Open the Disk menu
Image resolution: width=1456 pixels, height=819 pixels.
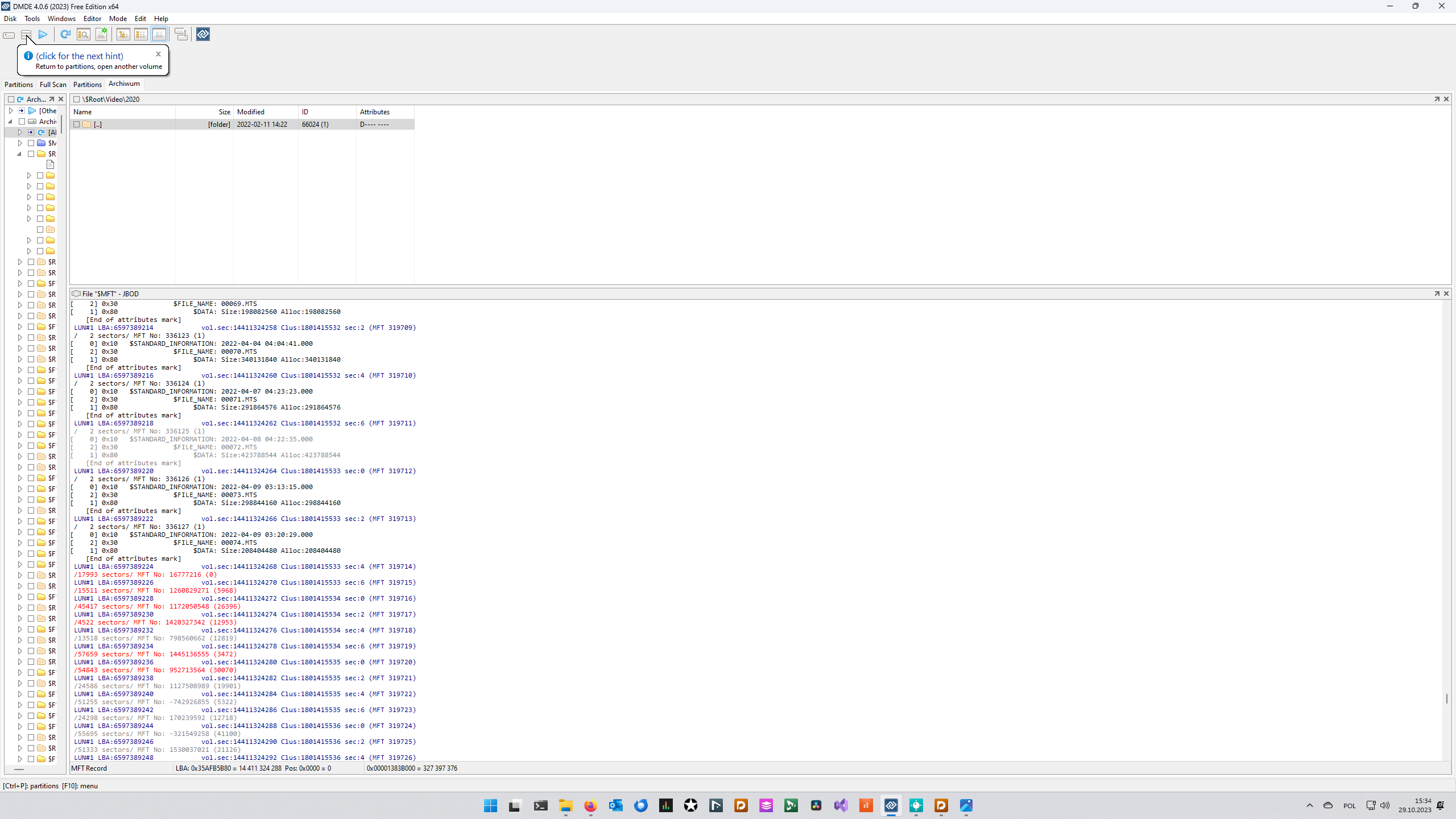tap(10, 18)
